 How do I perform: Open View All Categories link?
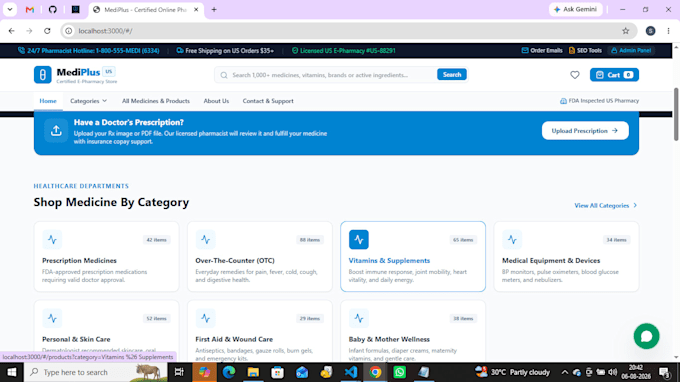pyautogui.click(x=606, y=206)
